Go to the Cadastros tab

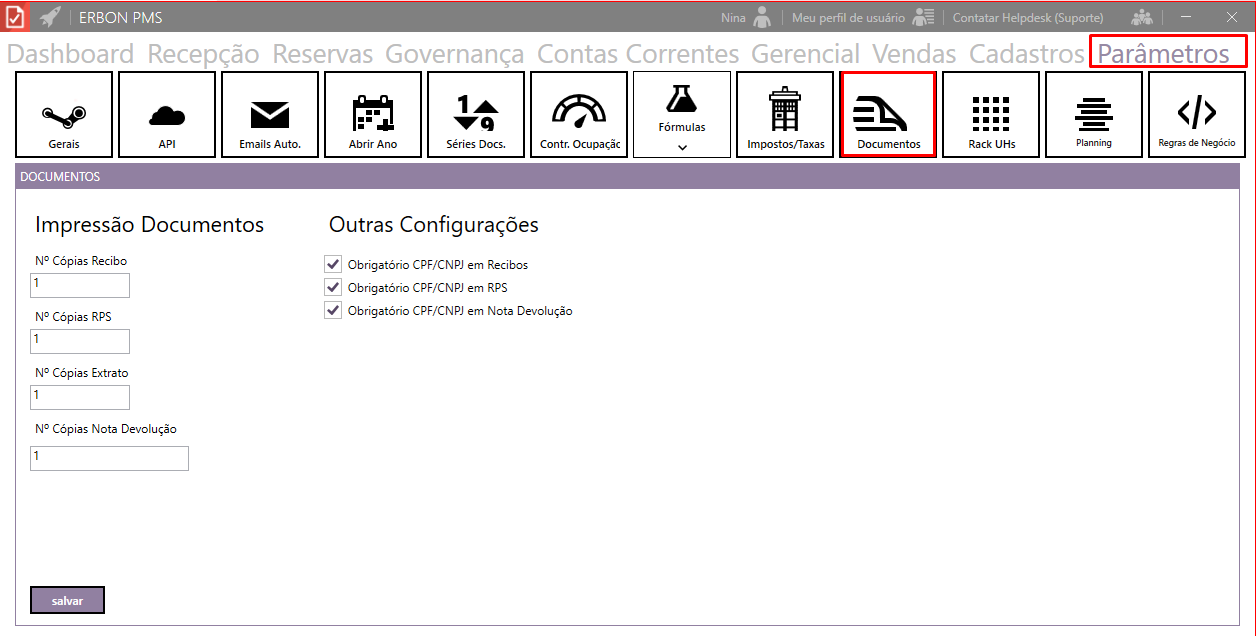point(1027,54)
